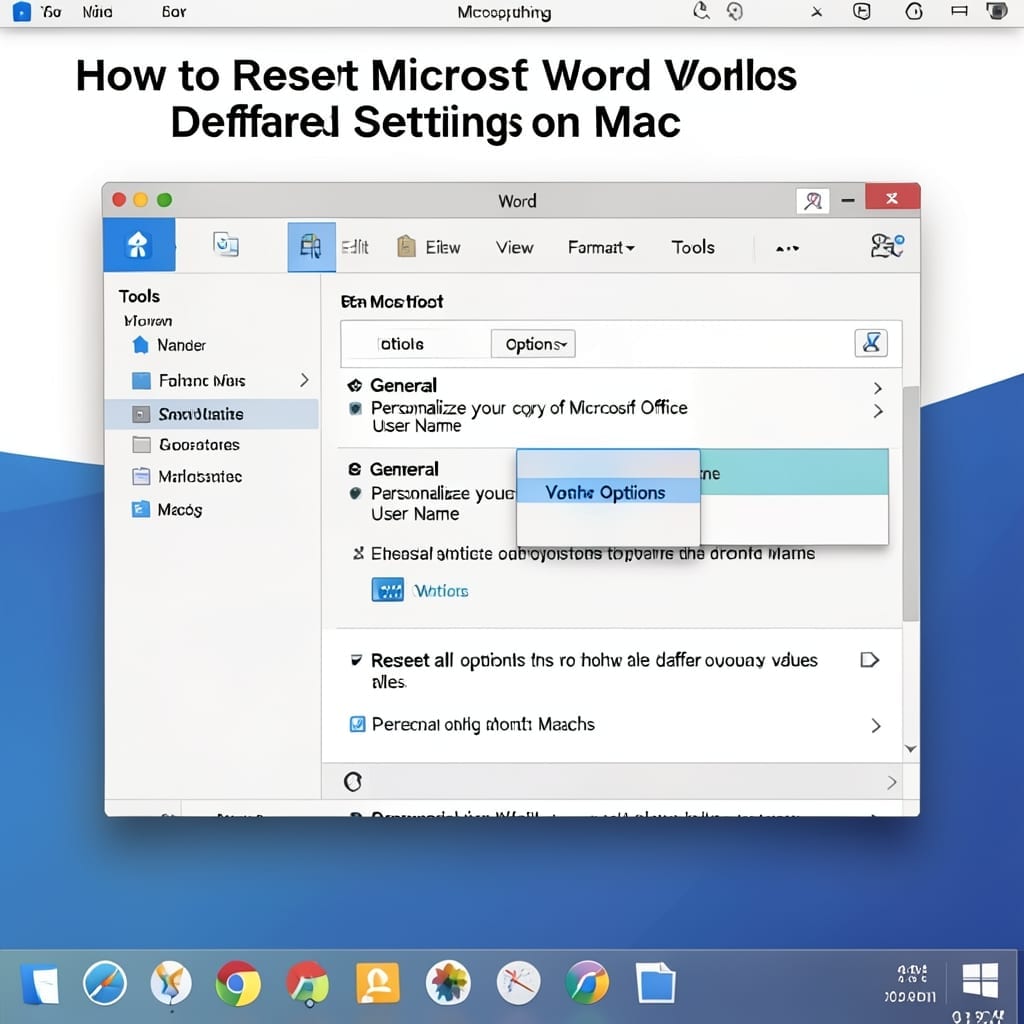Expand the bottom bar chevron
The height and width of the screenshot is (1024, 1024).
[x=891, y=782]
